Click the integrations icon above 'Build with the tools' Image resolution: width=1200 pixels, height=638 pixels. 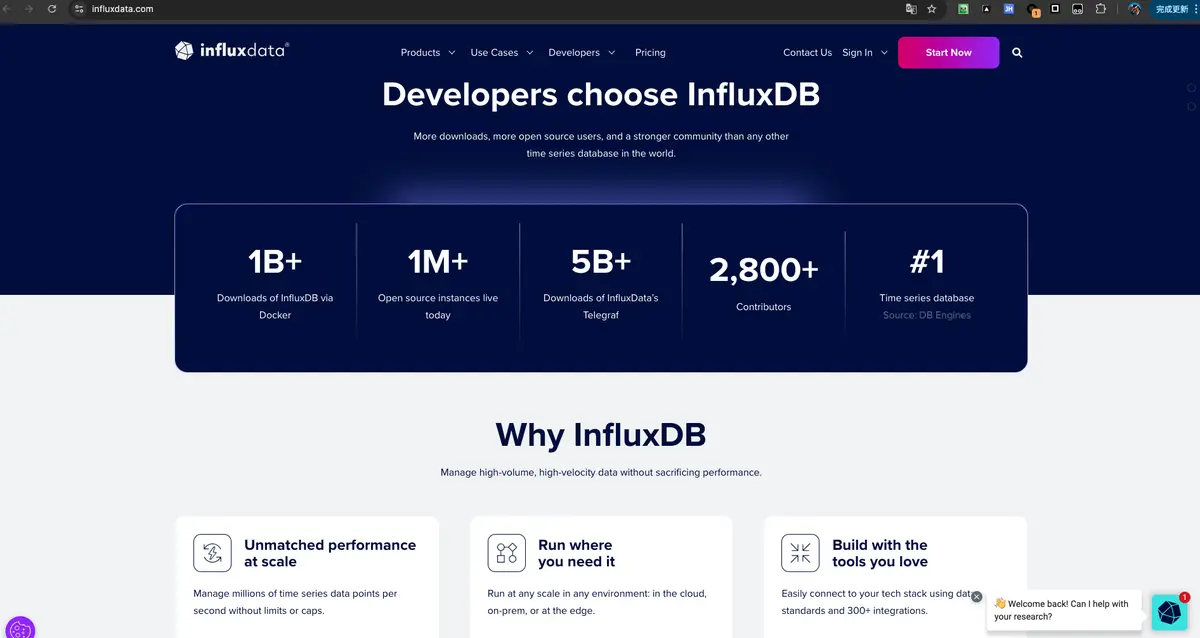pos(800,552)
